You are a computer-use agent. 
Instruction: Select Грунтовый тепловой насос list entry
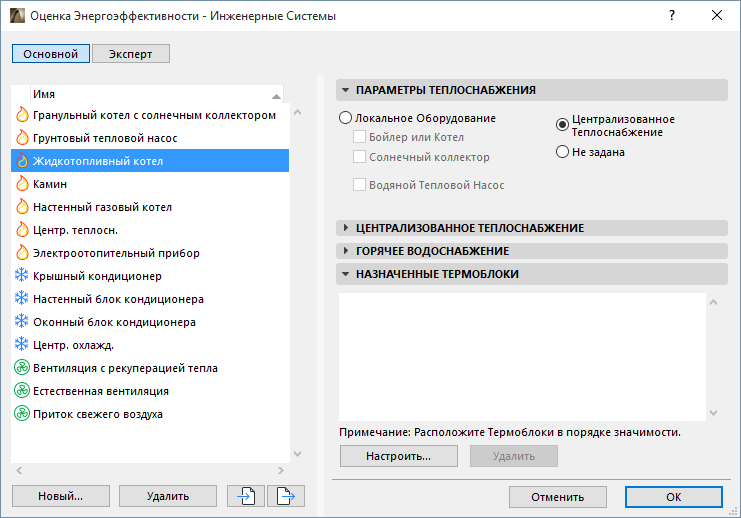coord(150,138)
